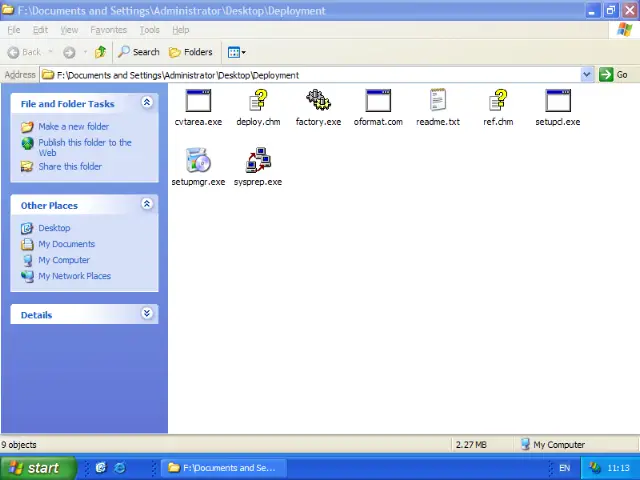Viewport: 640px width, 480px height.
Task: Go back with the Back button
Action: [x=24, y=52]
